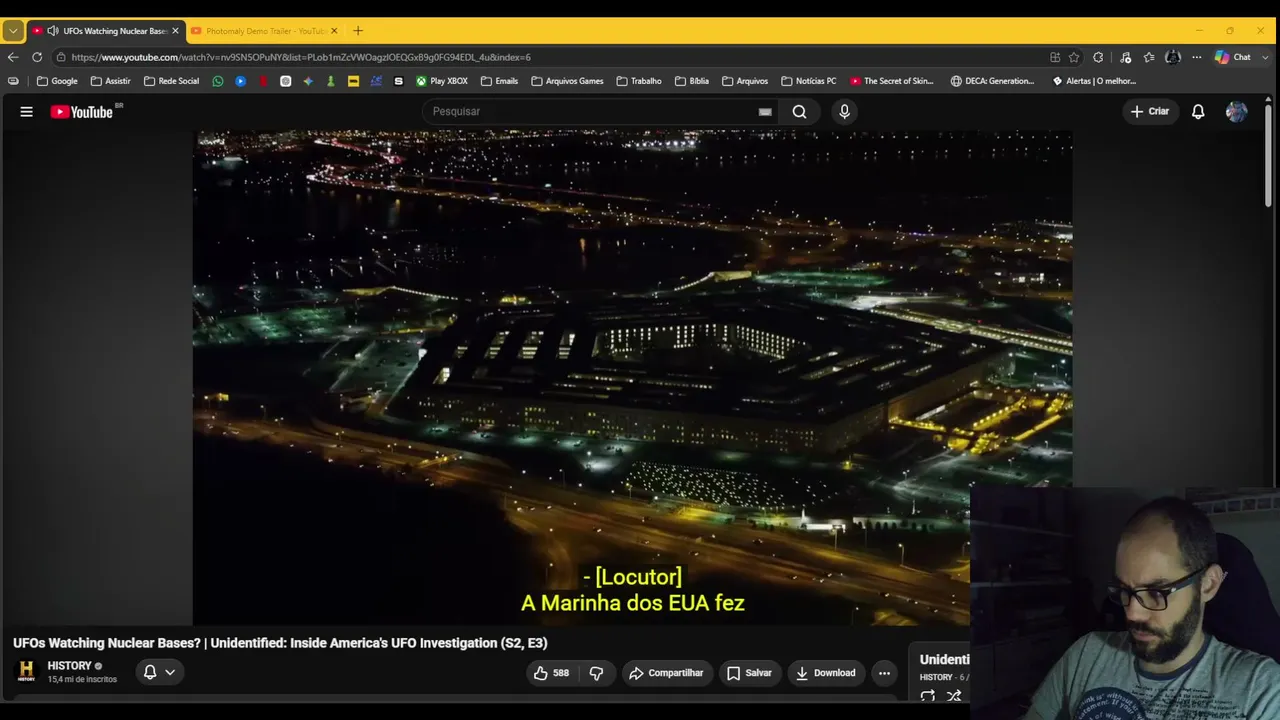This screenshot has width=1280, height=720.
Task: Open browser extensions puzzle icon
Action: click(1098, 57)
